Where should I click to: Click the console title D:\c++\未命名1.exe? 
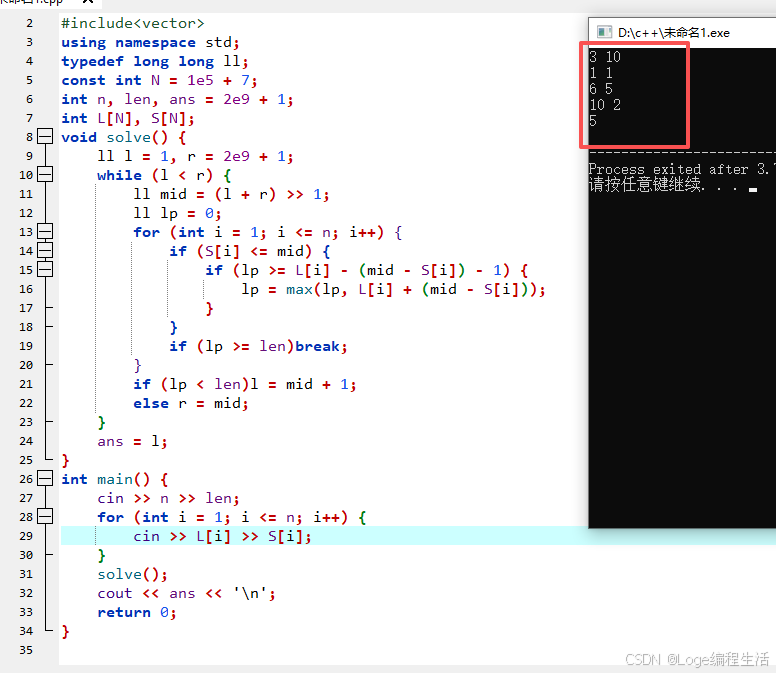(674, 33)
